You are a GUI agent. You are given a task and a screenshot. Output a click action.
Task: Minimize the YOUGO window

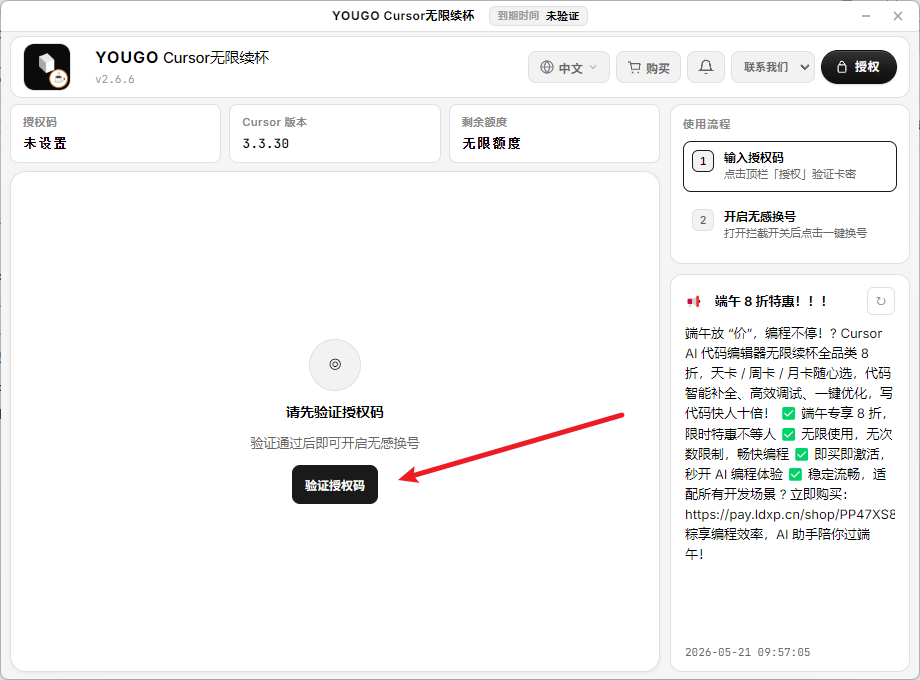[866, 16]
